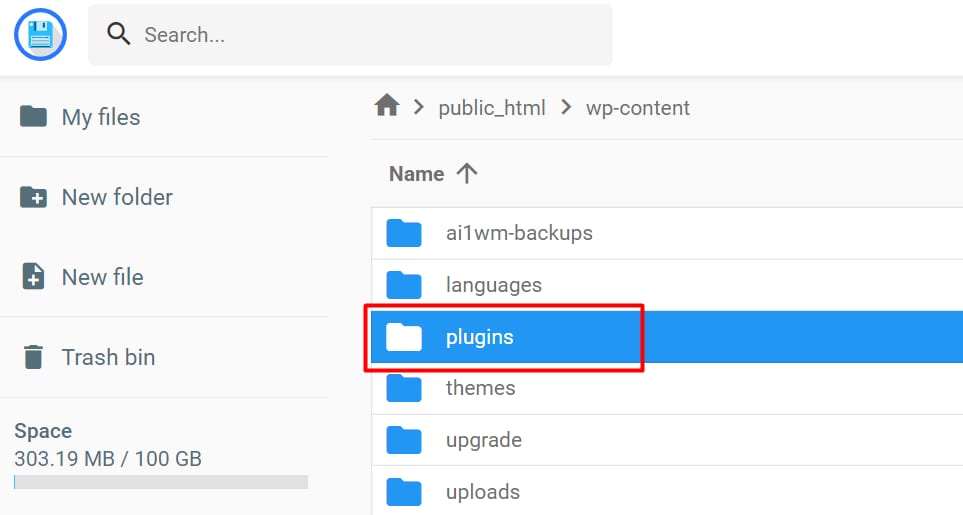Click the languages folder icon
The height and width of the screenshot is (515, 963).
404,285
